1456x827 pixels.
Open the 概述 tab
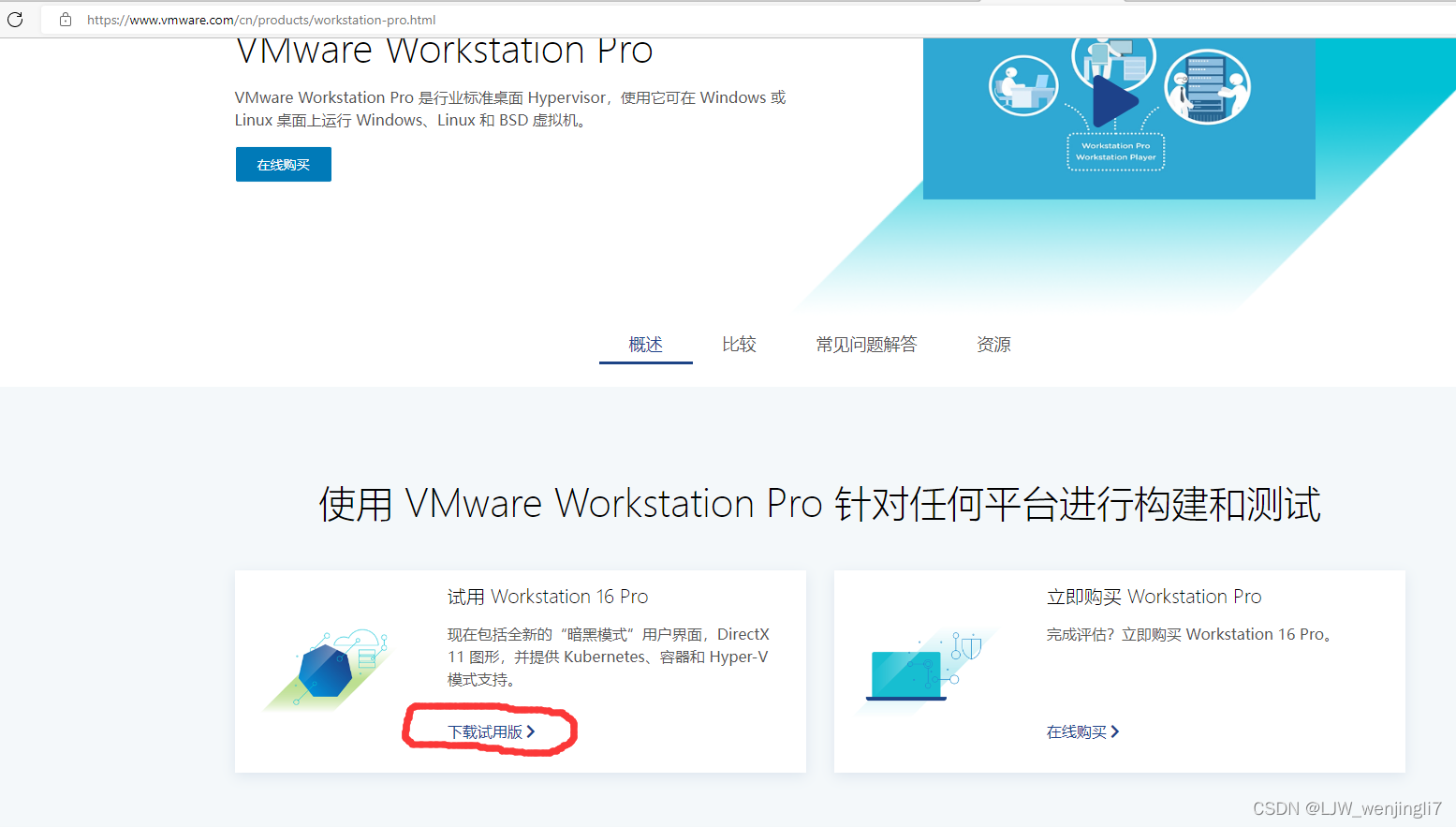pos(645,345)
